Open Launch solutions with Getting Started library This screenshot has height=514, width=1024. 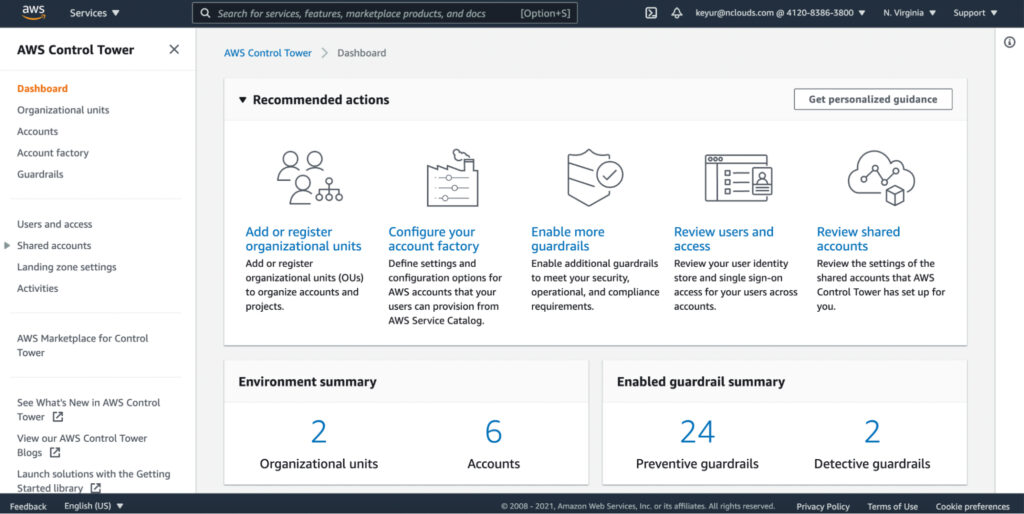click(x=93, y=481)
